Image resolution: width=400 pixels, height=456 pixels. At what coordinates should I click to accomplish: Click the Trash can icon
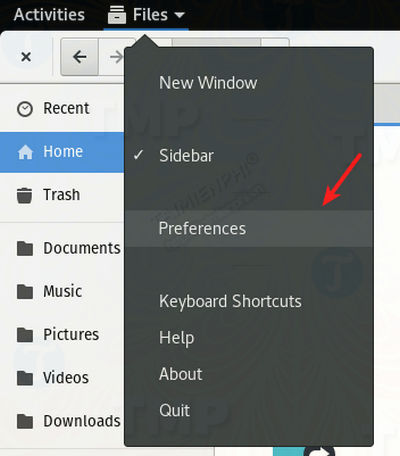click(25, 195)
